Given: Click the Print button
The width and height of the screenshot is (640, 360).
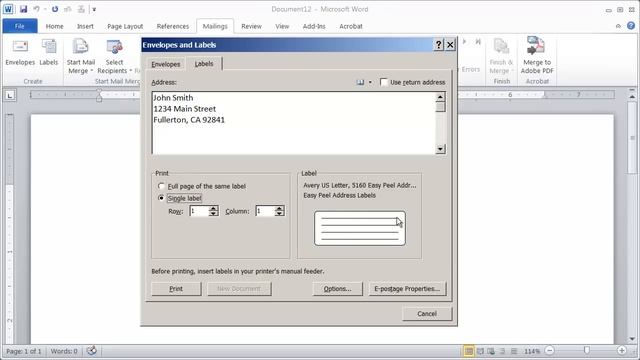Looking at the screenshot, I should [176, 289].
